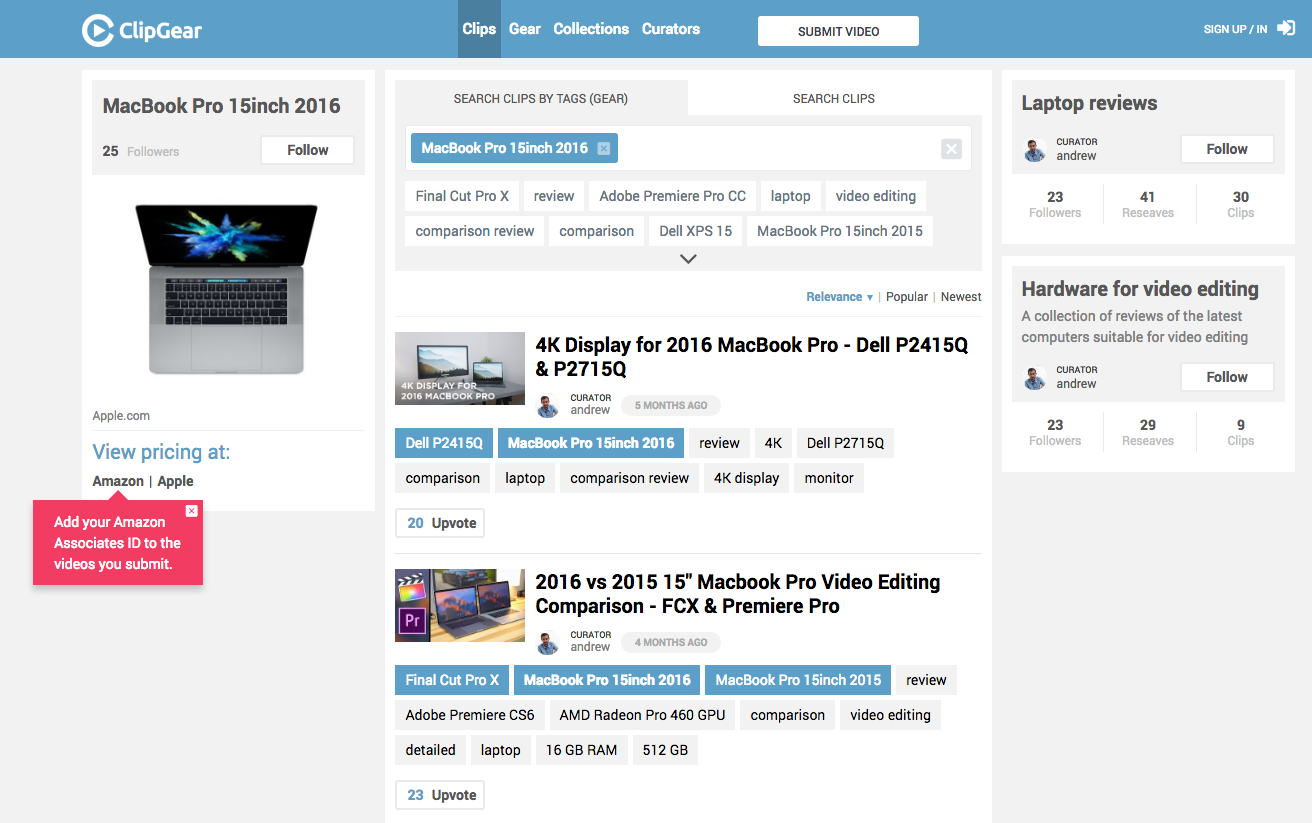Clear the tag search field with the X button
Image resolution: width=1312 pixels, height=823 pixels.
tap(951, 149)
